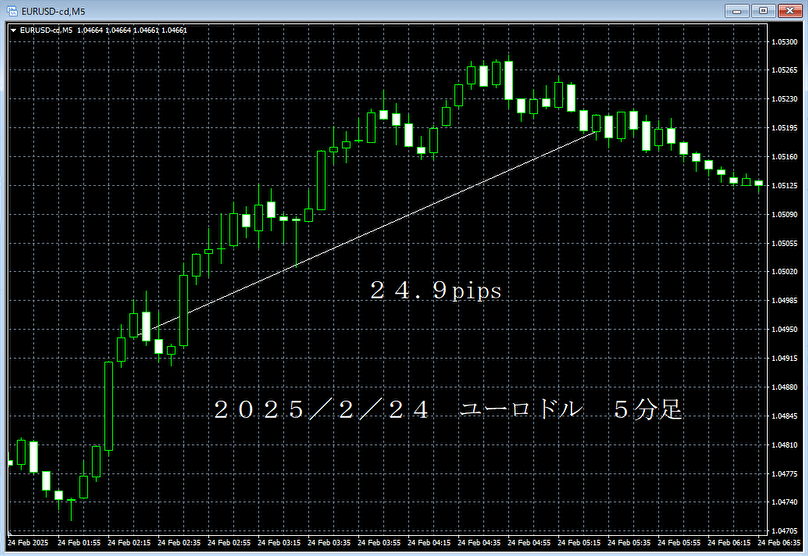Click the 24 Feb 2025 time label

point(28,543)
